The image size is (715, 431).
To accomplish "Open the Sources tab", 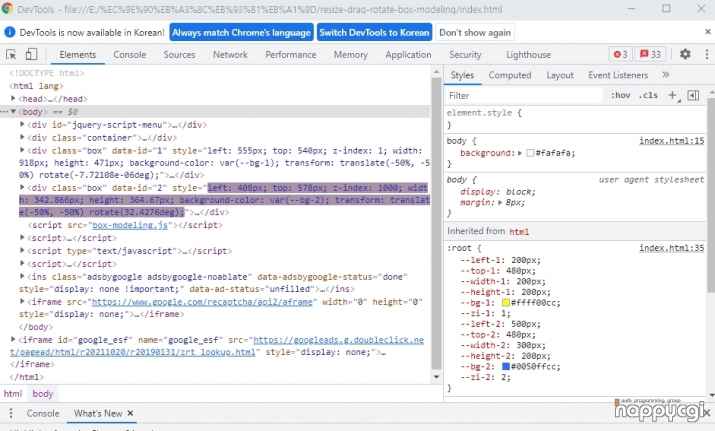I will pyautogui.click(x=179, y=54).
